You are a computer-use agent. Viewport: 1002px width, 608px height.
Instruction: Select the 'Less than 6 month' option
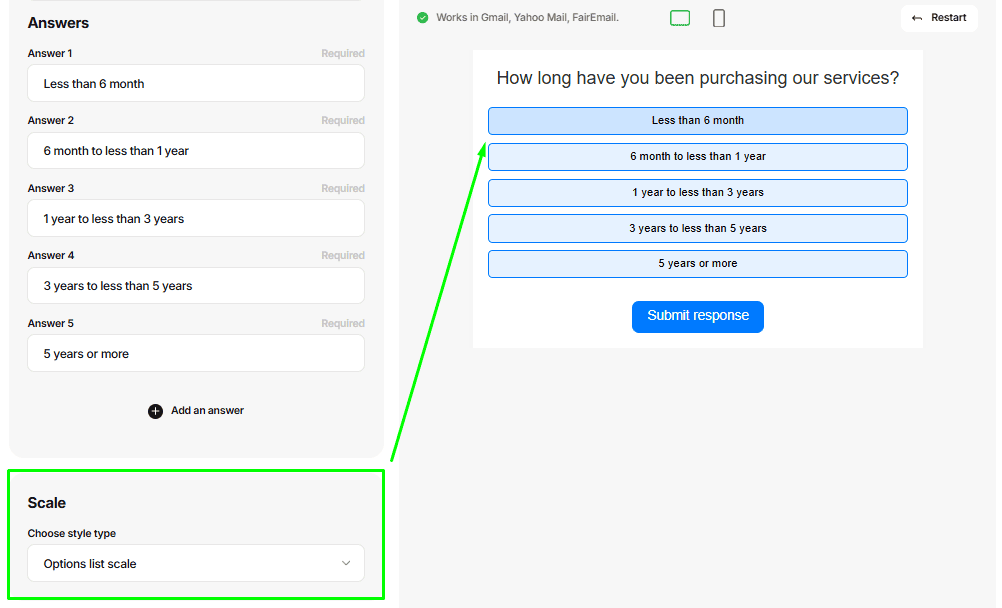point(697,121)
